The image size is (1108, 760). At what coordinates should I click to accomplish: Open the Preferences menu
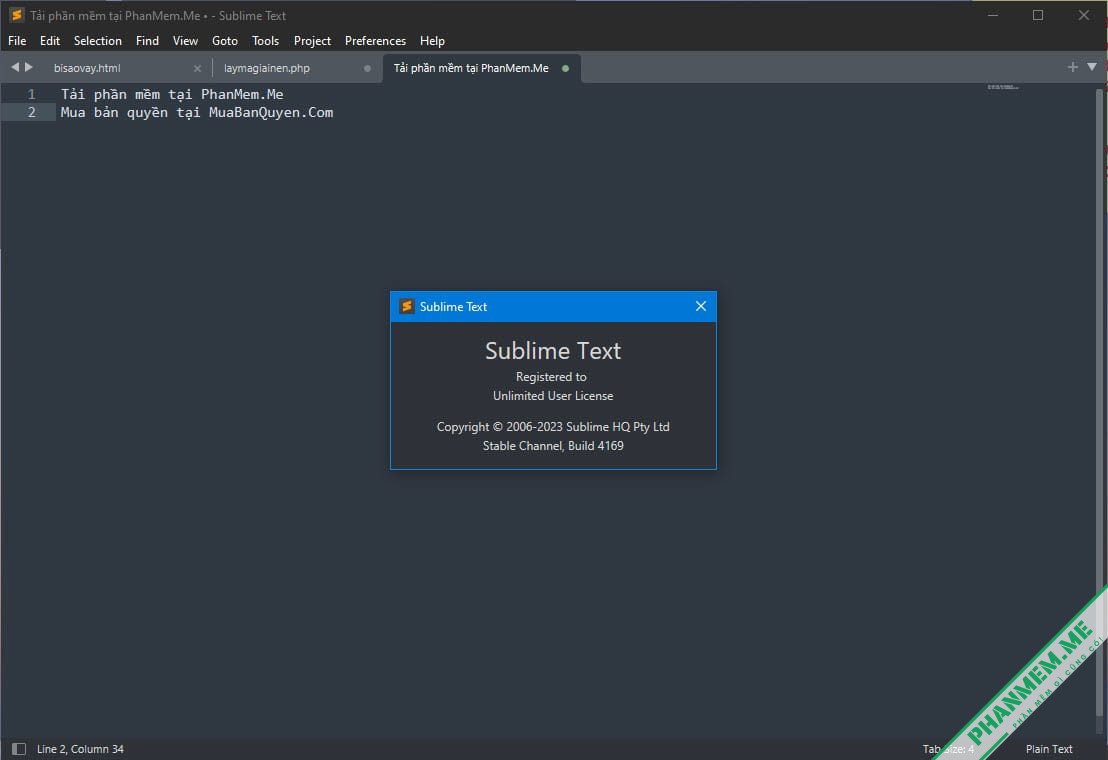pos(375,41)
